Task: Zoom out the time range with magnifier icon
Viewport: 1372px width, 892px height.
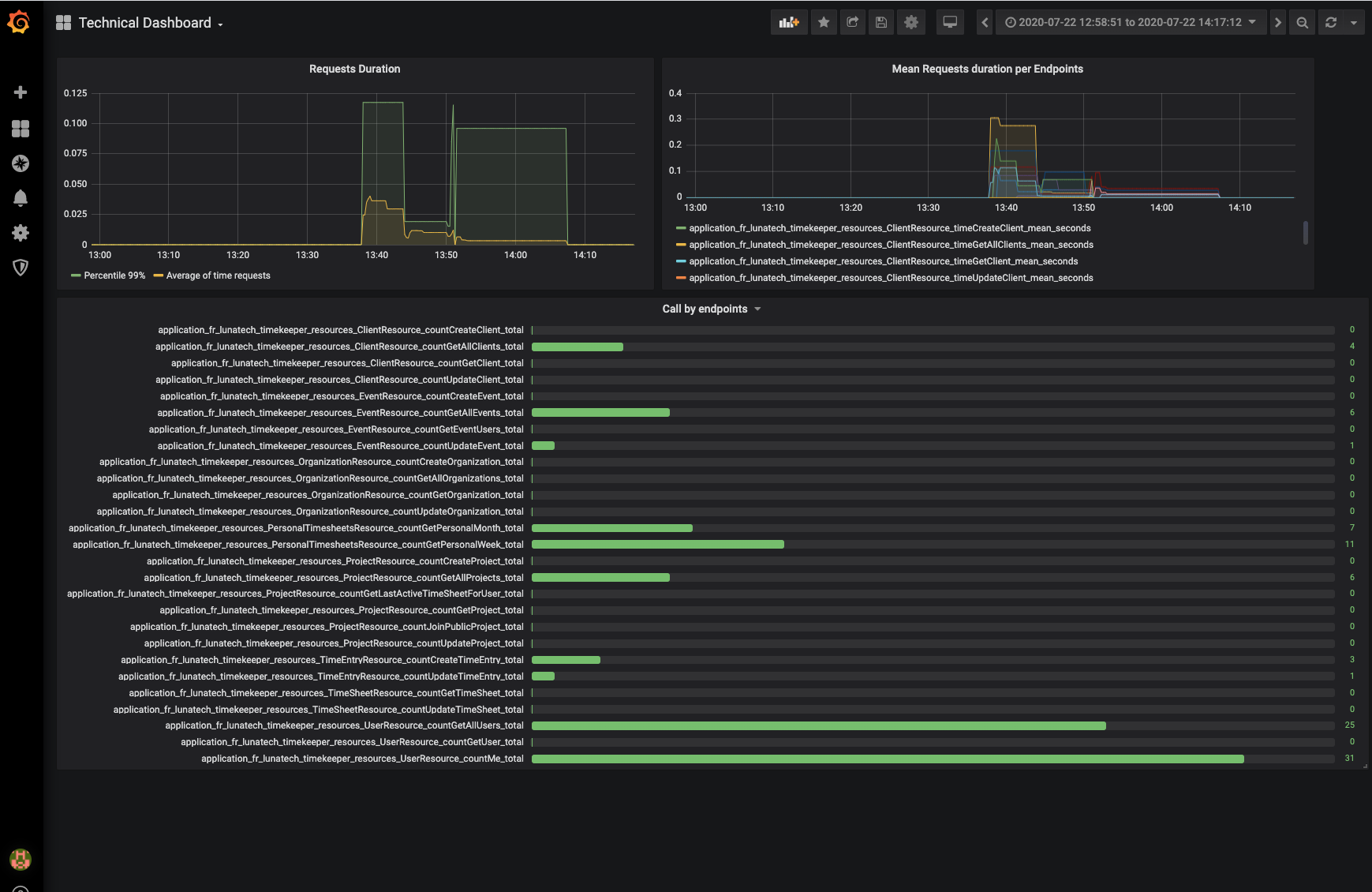Action: (1303, 22)
